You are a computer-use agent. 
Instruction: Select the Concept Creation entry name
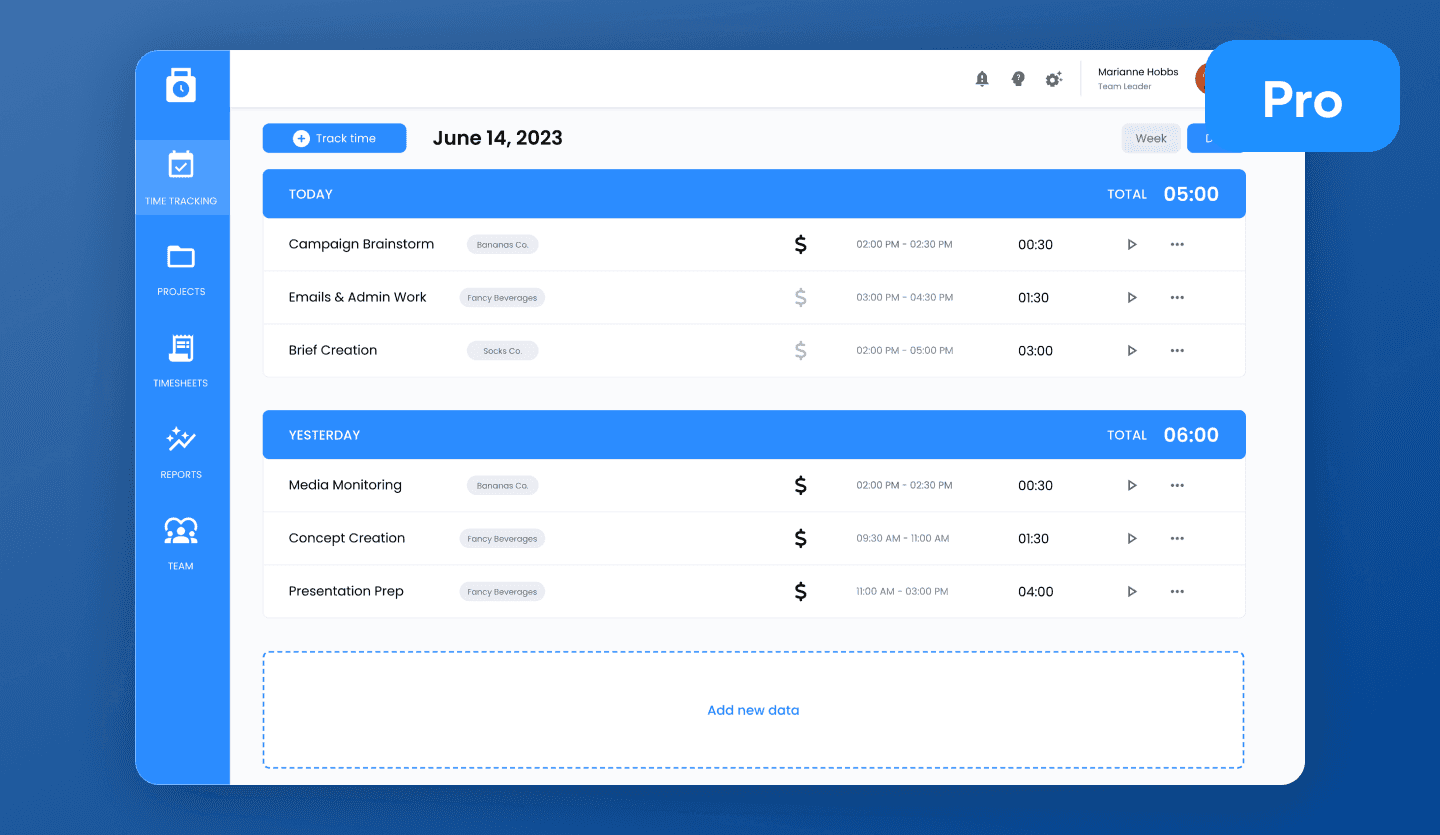(347, 538)
